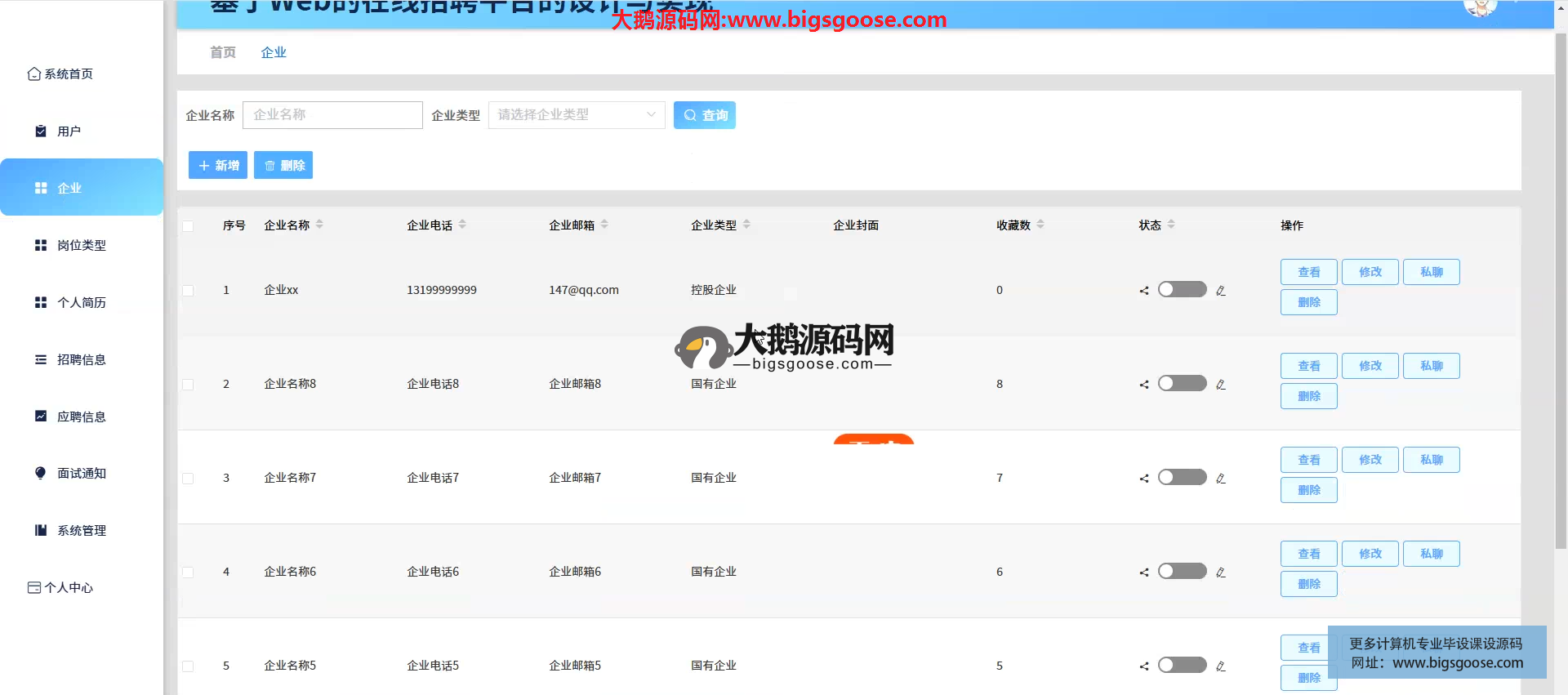This screenshot has width=1568, height=695.
Task: Click the 收藏数 column sort icon
Action: click(x=1040, y=225)
